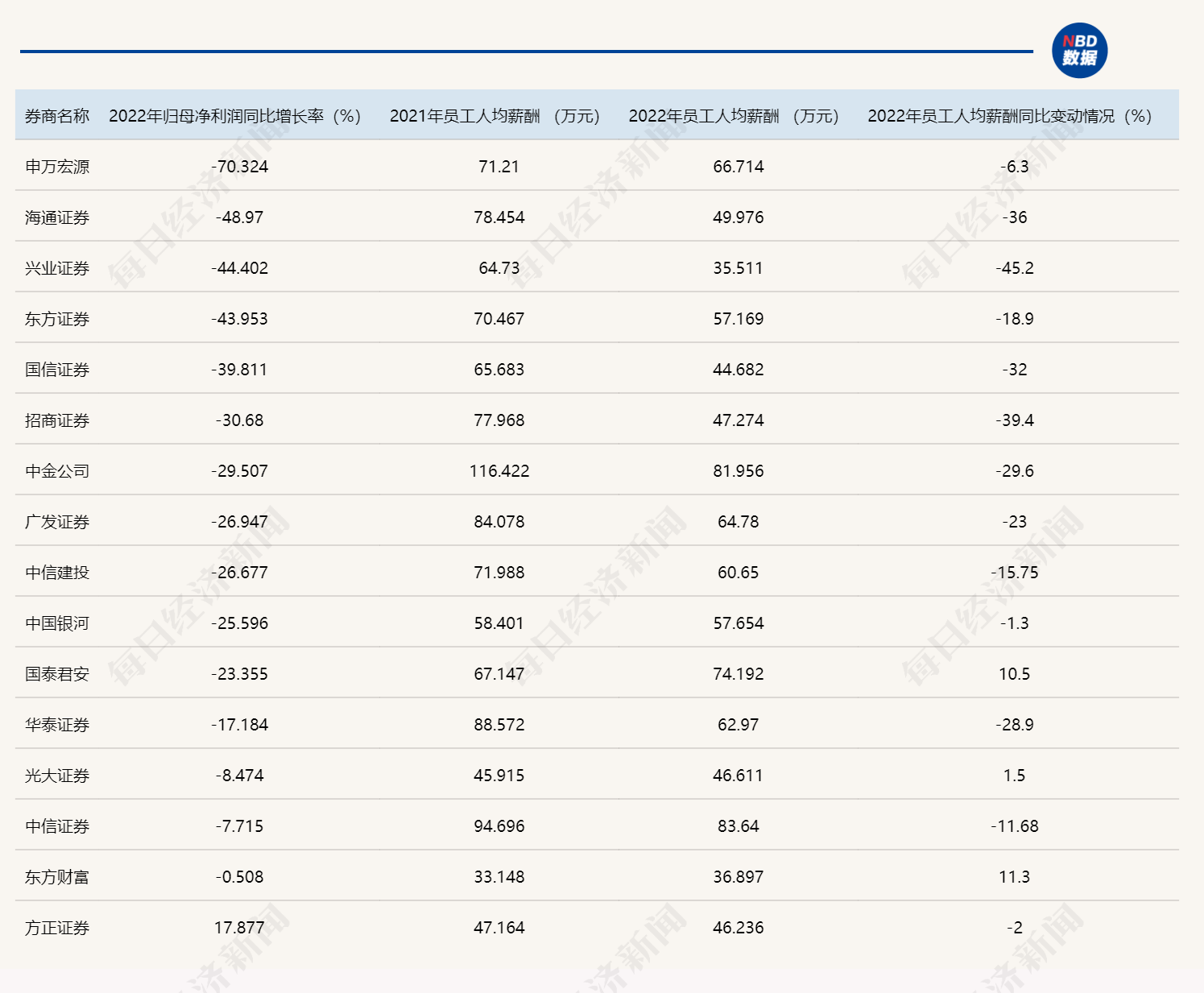Click the 66.714 salary value

coord(739,167)
